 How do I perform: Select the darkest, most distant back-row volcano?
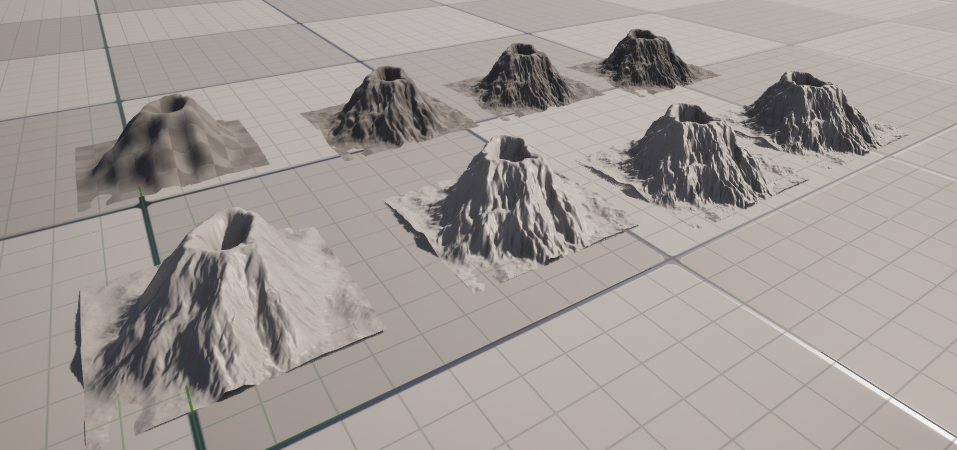[645, 61]
